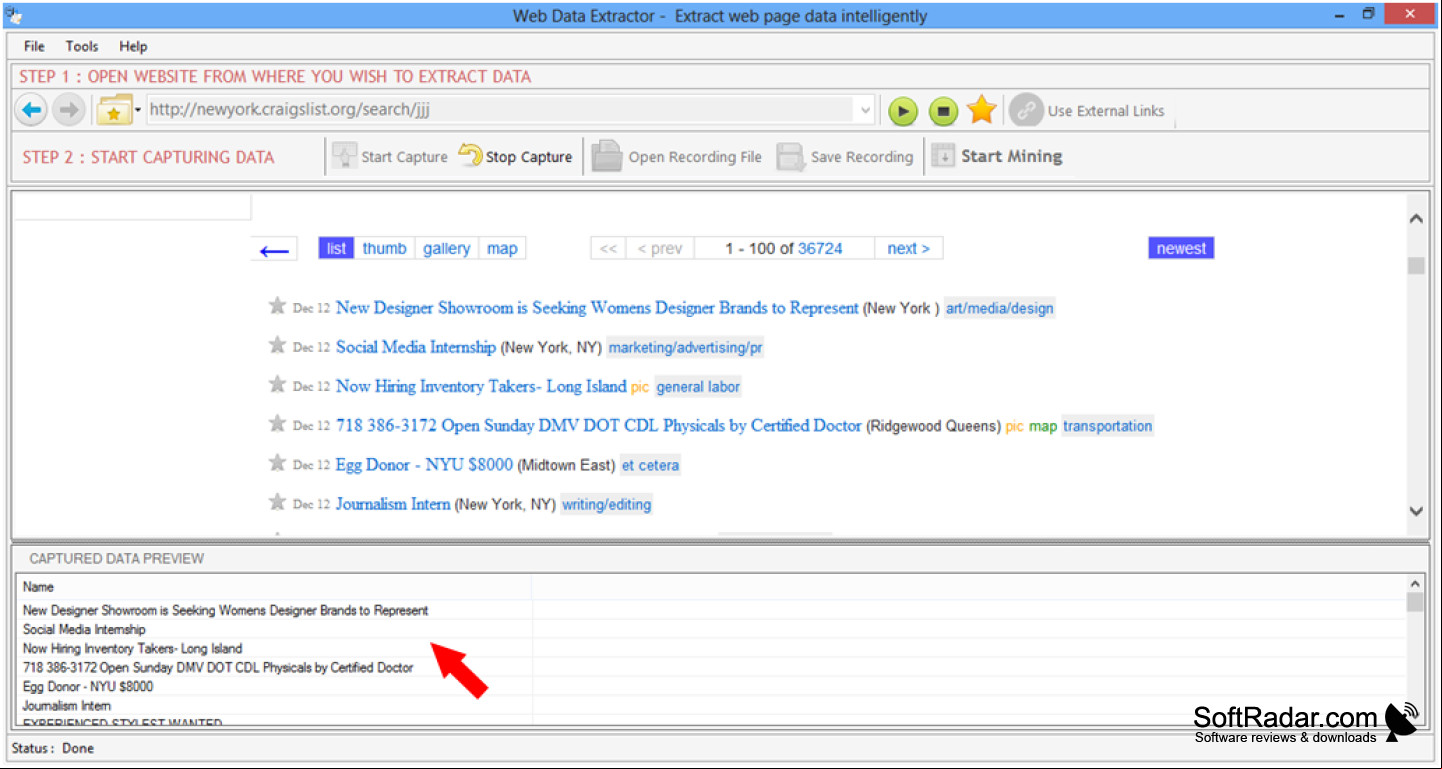Viewport: 1442px width, 769px height.
Task: Click art/media/design category tag
Action: (1000, 308)
